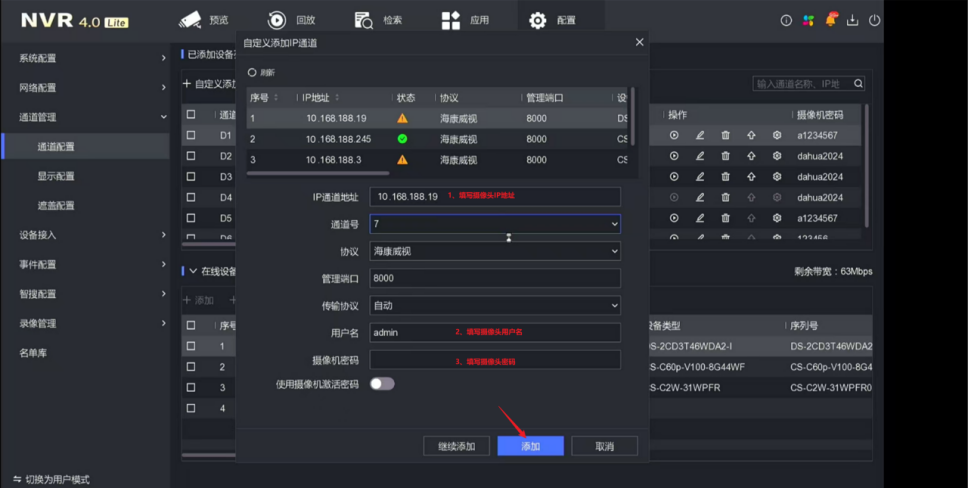
Task: Click the search magnifier in channel search box
Action: [x=858, y=85]
